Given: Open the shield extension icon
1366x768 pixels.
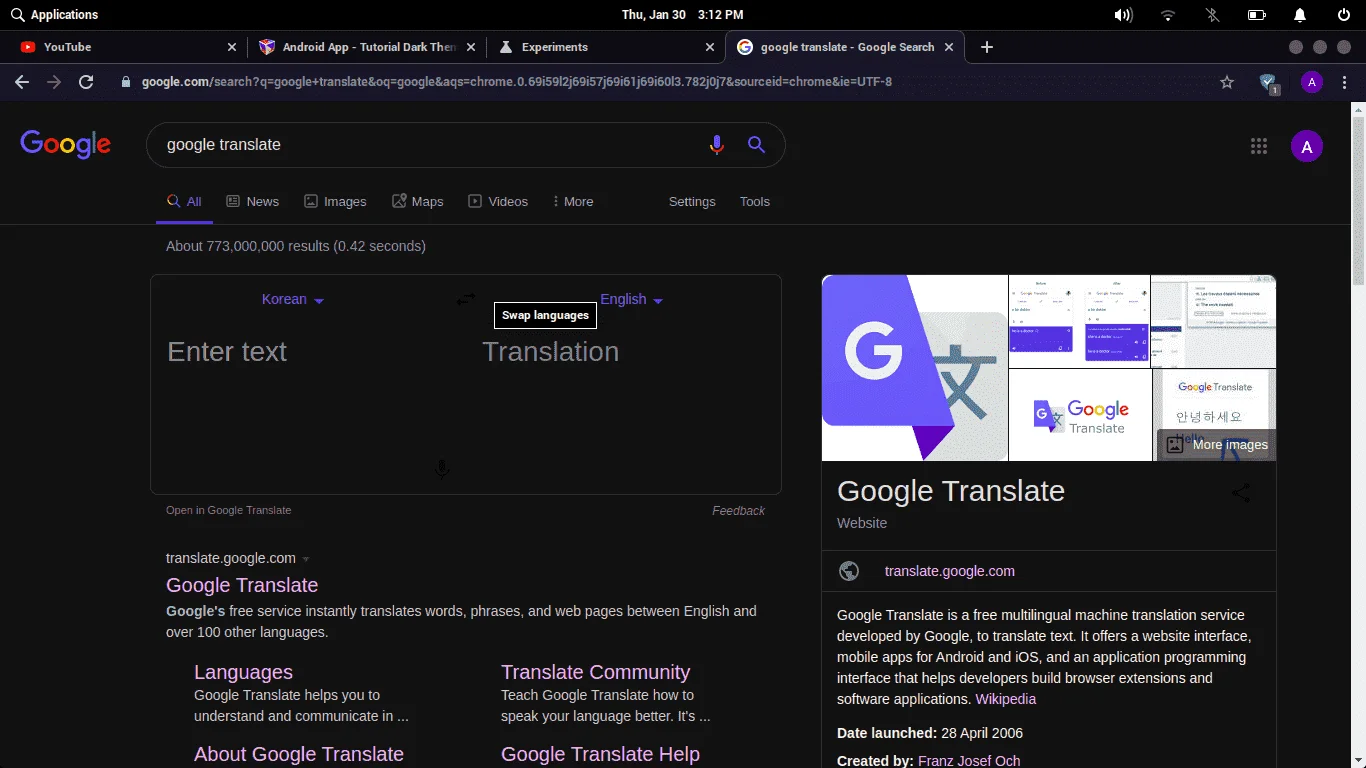Looking at the screenshot, I should point(1268,83).
